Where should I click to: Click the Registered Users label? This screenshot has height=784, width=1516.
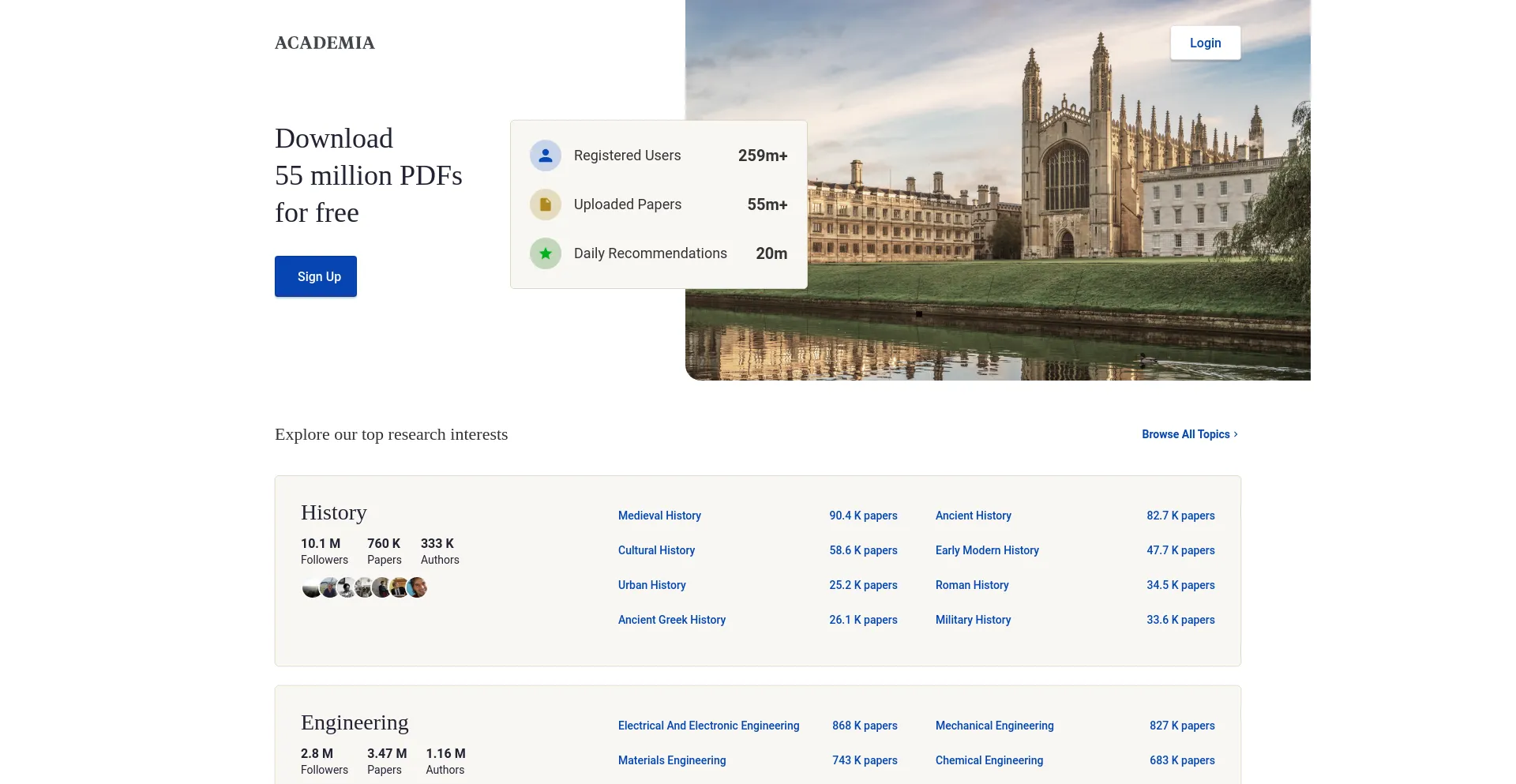coord(627,156)
